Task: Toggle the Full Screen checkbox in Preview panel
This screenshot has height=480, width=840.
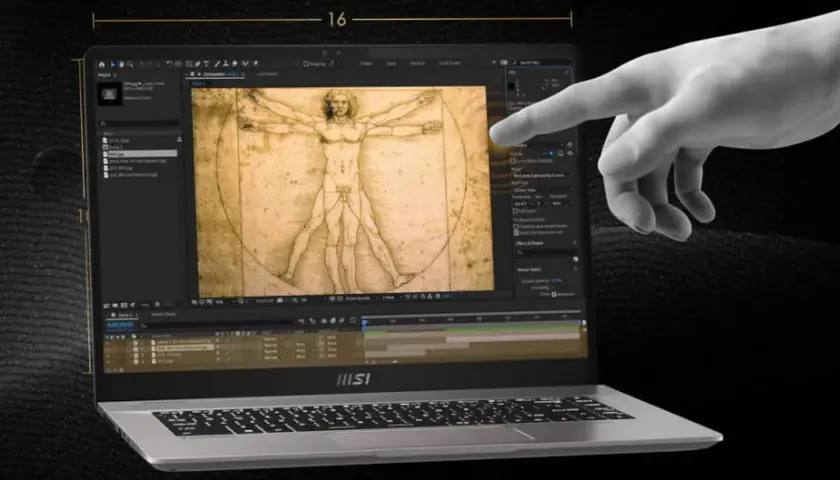Action: click(516, 211)
